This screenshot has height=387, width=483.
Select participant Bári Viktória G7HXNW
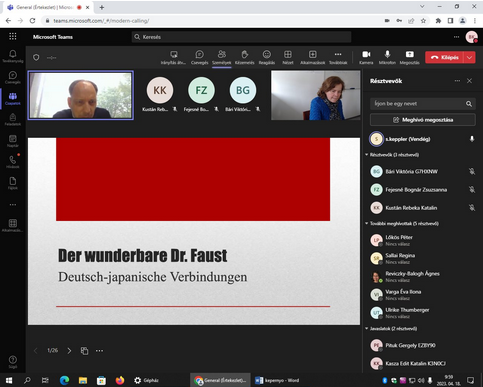point(423,171)
